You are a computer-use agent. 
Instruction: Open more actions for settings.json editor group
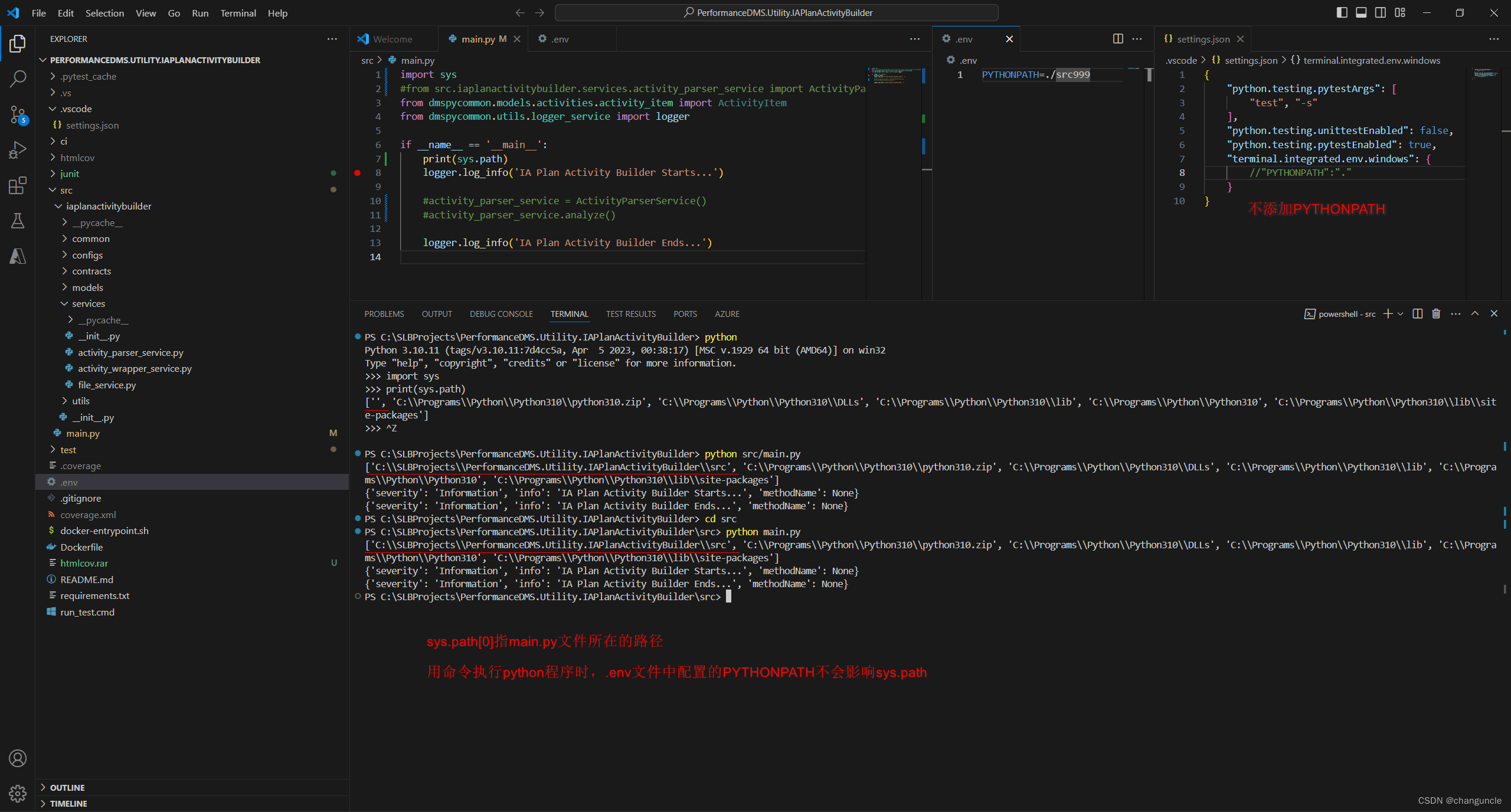tap(1494, 39)
